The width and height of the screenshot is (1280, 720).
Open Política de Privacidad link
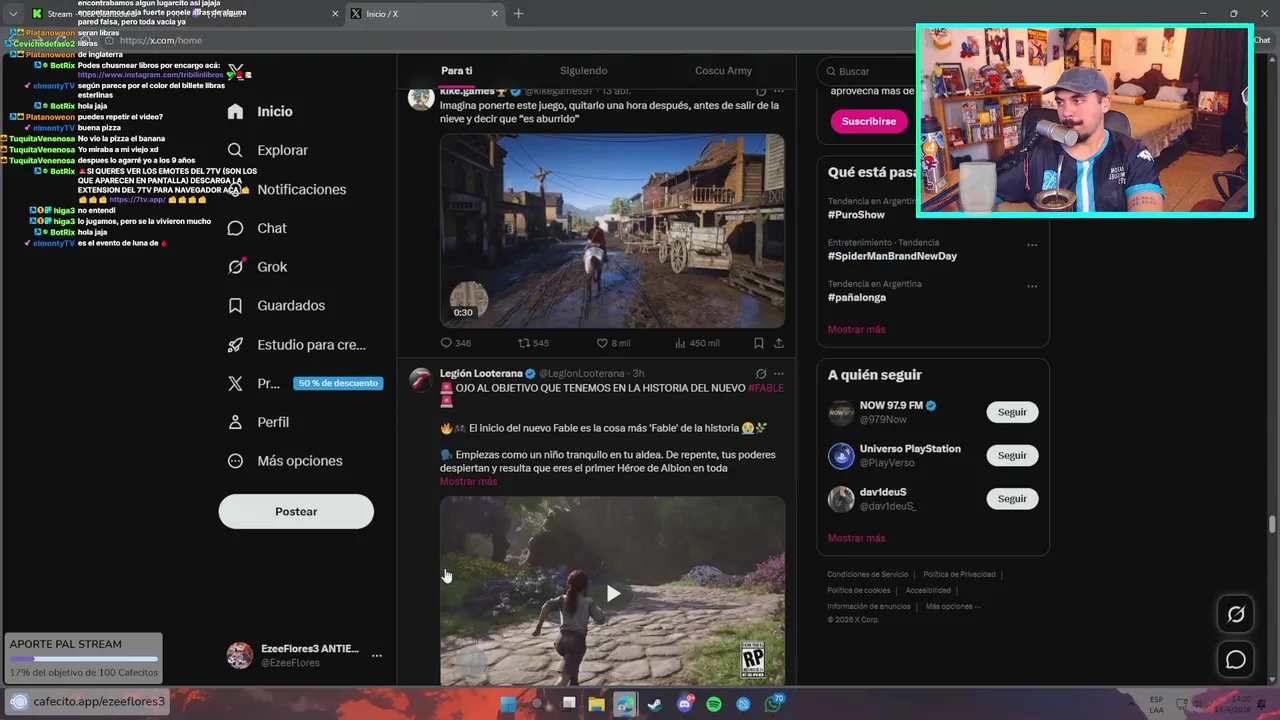(959, 575)
